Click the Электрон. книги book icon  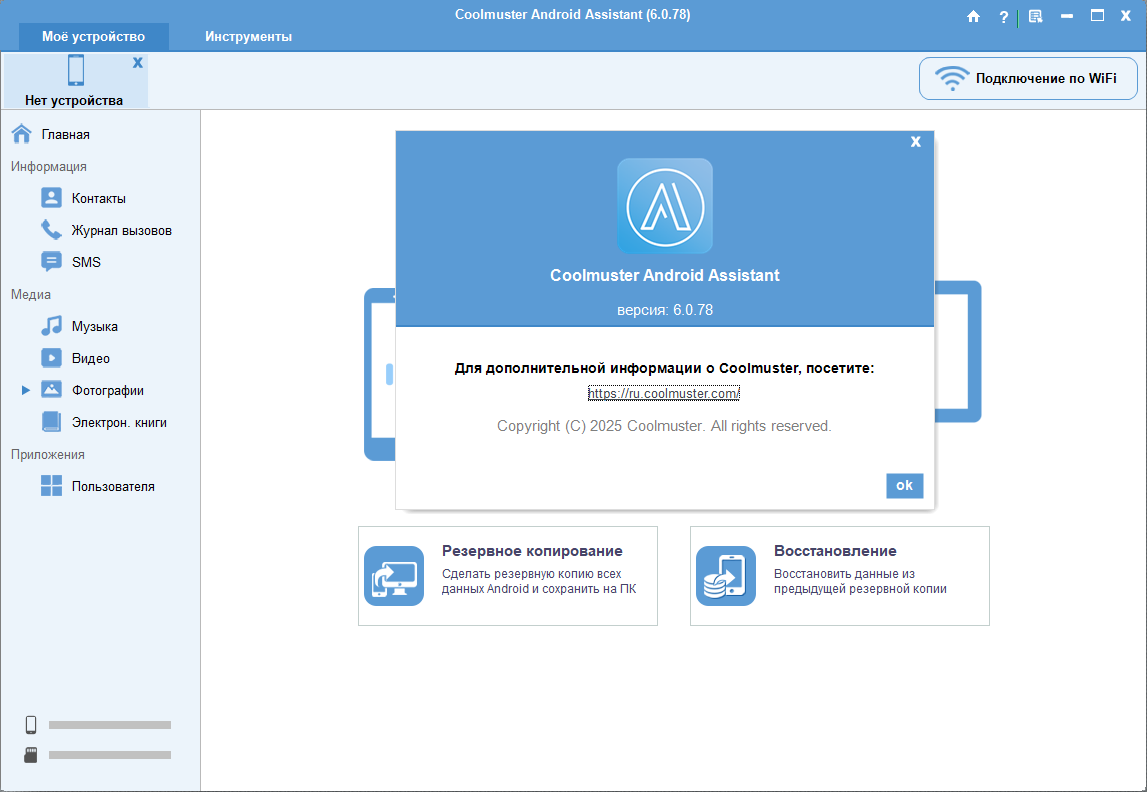point(51,422)
